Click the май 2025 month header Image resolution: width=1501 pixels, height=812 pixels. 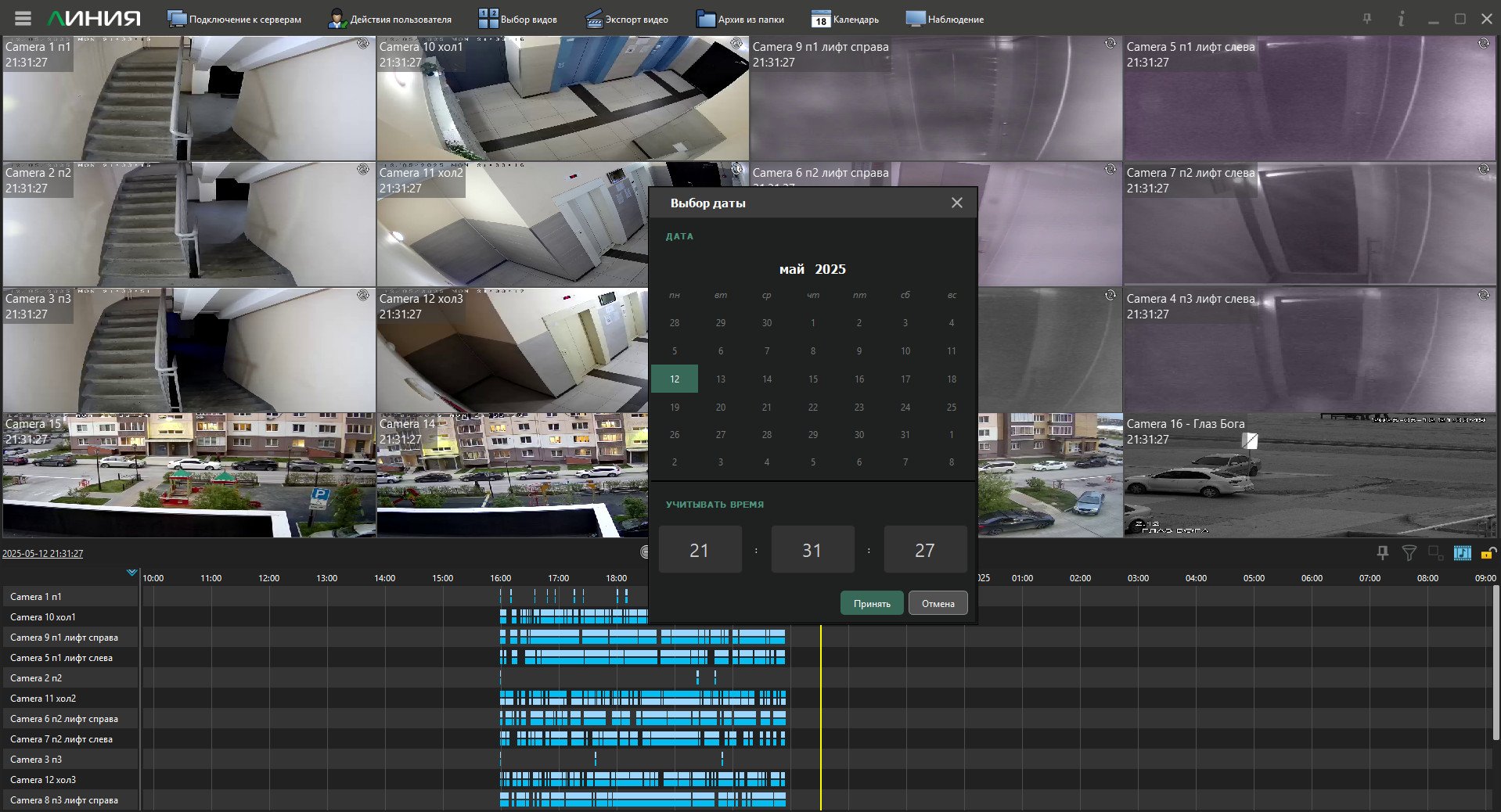point(812,269)
